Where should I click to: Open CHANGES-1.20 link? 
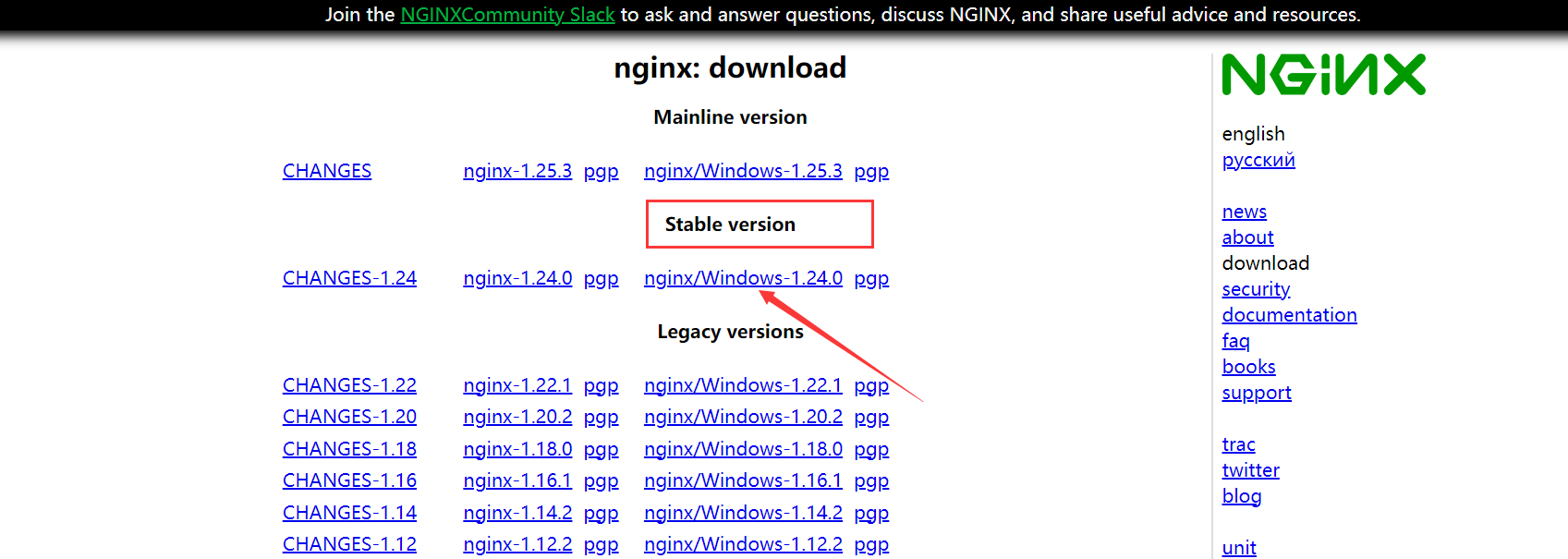(349, 417)
